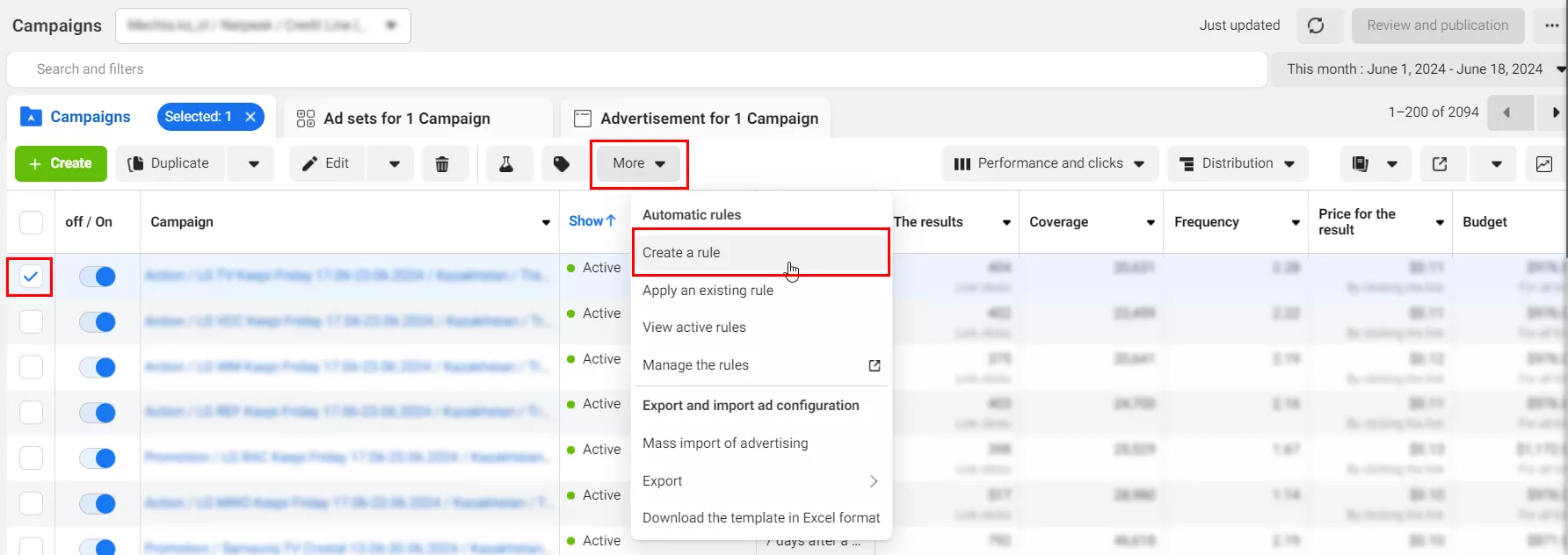Open the Distribution breakdown dropdown
The width and height of the screenshot is (1568, 555).
1238,163
